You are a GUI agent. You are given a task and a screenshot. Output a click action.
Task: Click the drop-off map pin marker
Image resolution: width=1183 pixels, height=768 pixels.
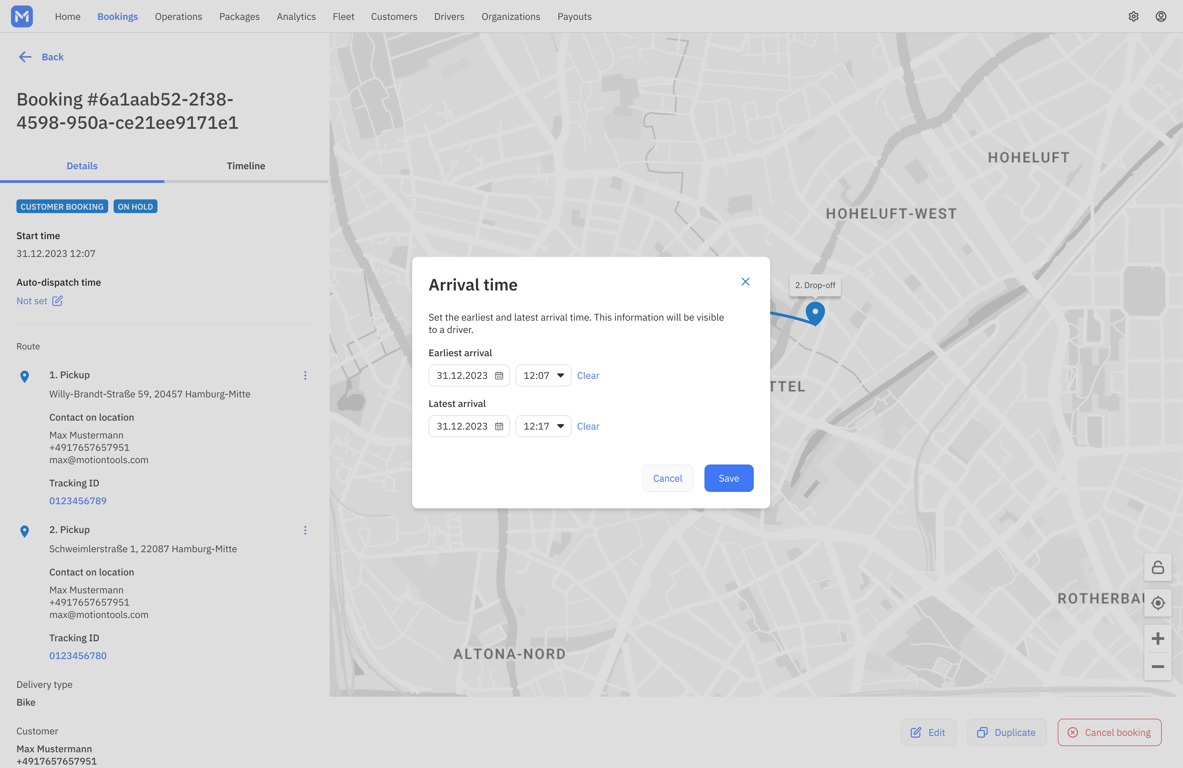815,312
